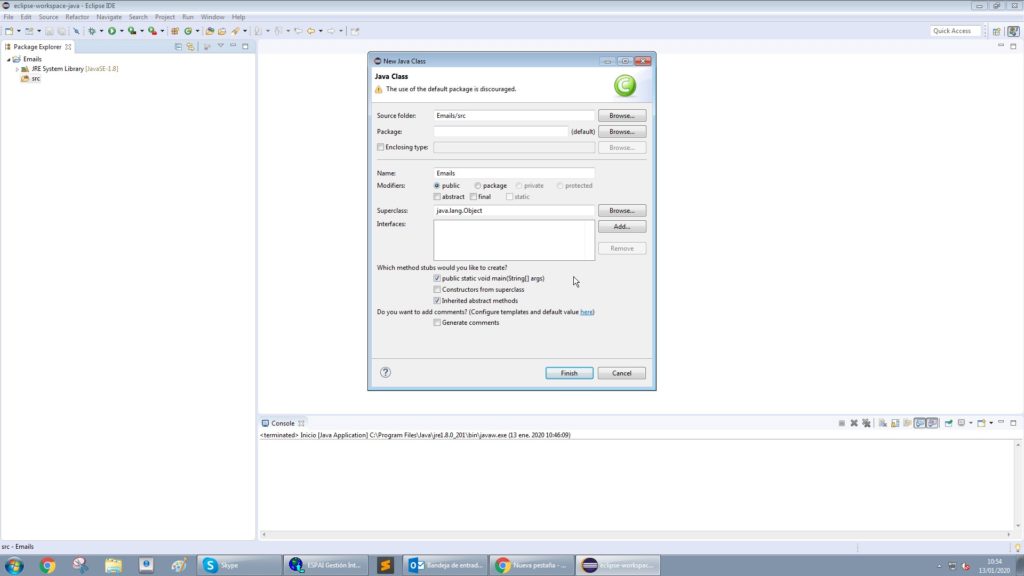Click Collapse All in Package Explorer
This screenshot has width=1024, height=576.
pos(178,47)
